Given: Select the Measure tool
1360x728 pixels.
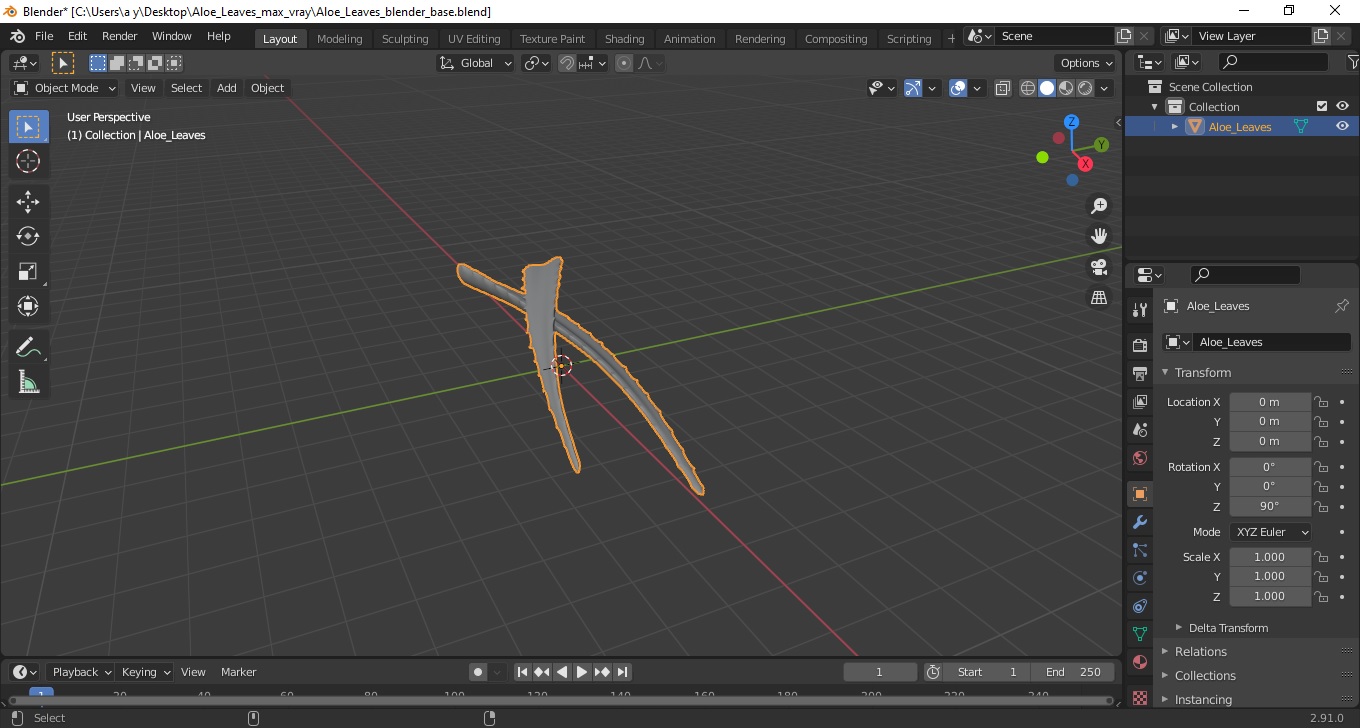Looking at the screenshot, I should click(x=28, y=382).
